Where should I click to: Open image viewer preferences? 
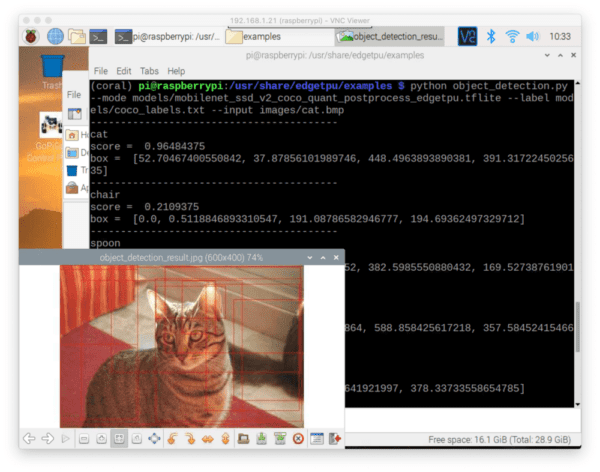pyautogui.click(x=316, y=438)
